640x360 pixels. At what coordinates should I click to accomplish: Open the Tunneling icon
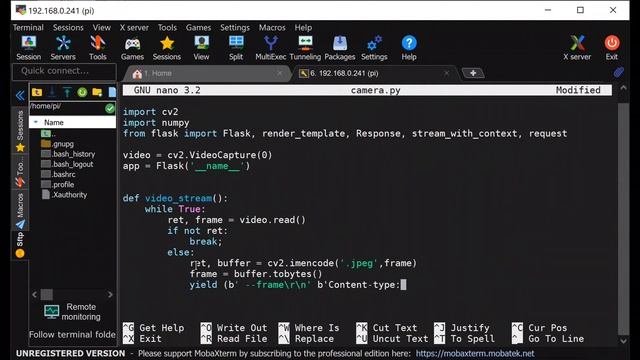pyautogui.click(x=305, y=48)
